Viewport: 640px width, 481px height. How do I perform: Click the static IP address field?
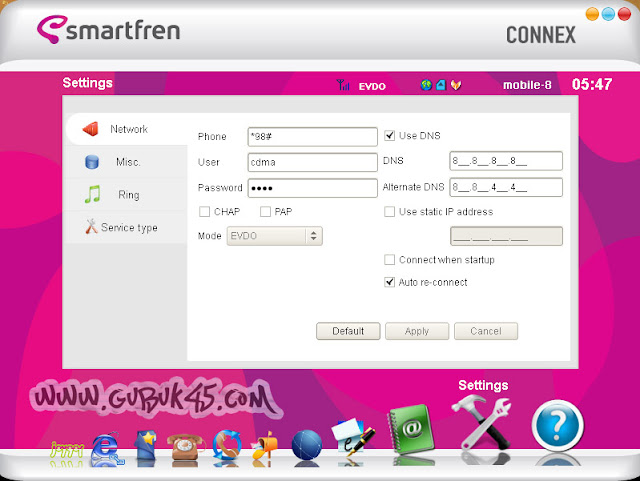pyautogui.click(x=506, y=236)
